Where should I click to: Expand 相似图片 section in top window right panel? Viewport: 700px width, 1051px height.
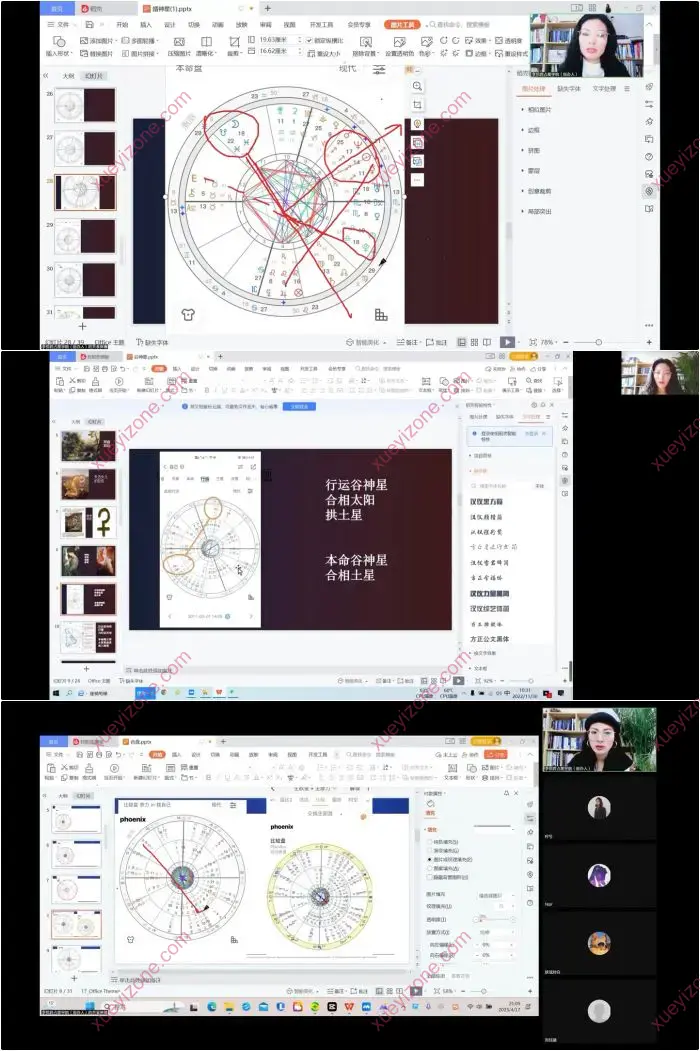(539, 109)
